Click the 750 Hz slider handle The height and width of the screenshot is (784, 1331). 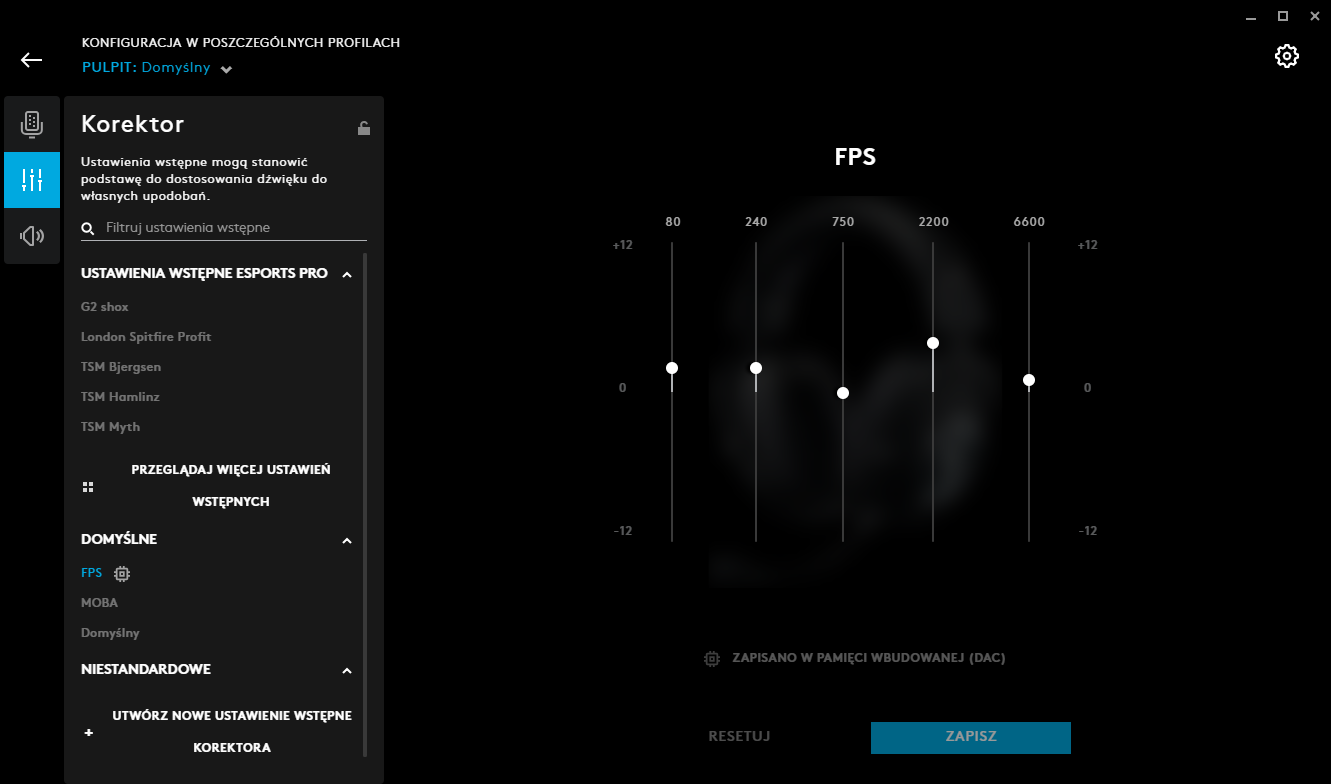843,393
